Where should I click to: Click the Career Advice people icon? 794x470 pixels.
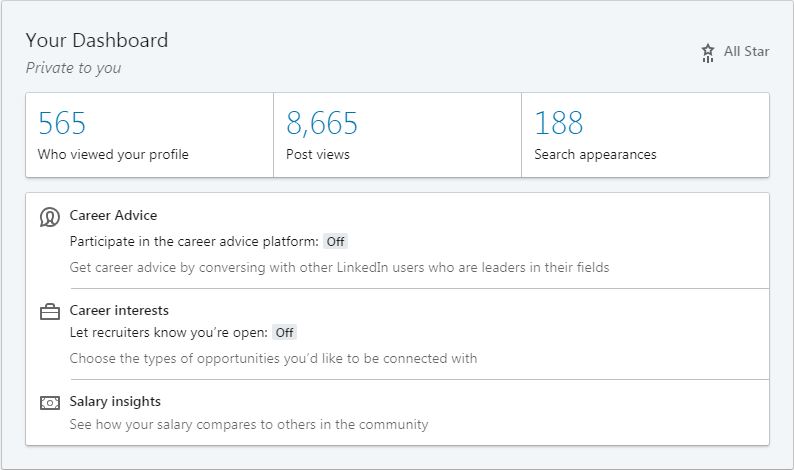tap(50, 217)
